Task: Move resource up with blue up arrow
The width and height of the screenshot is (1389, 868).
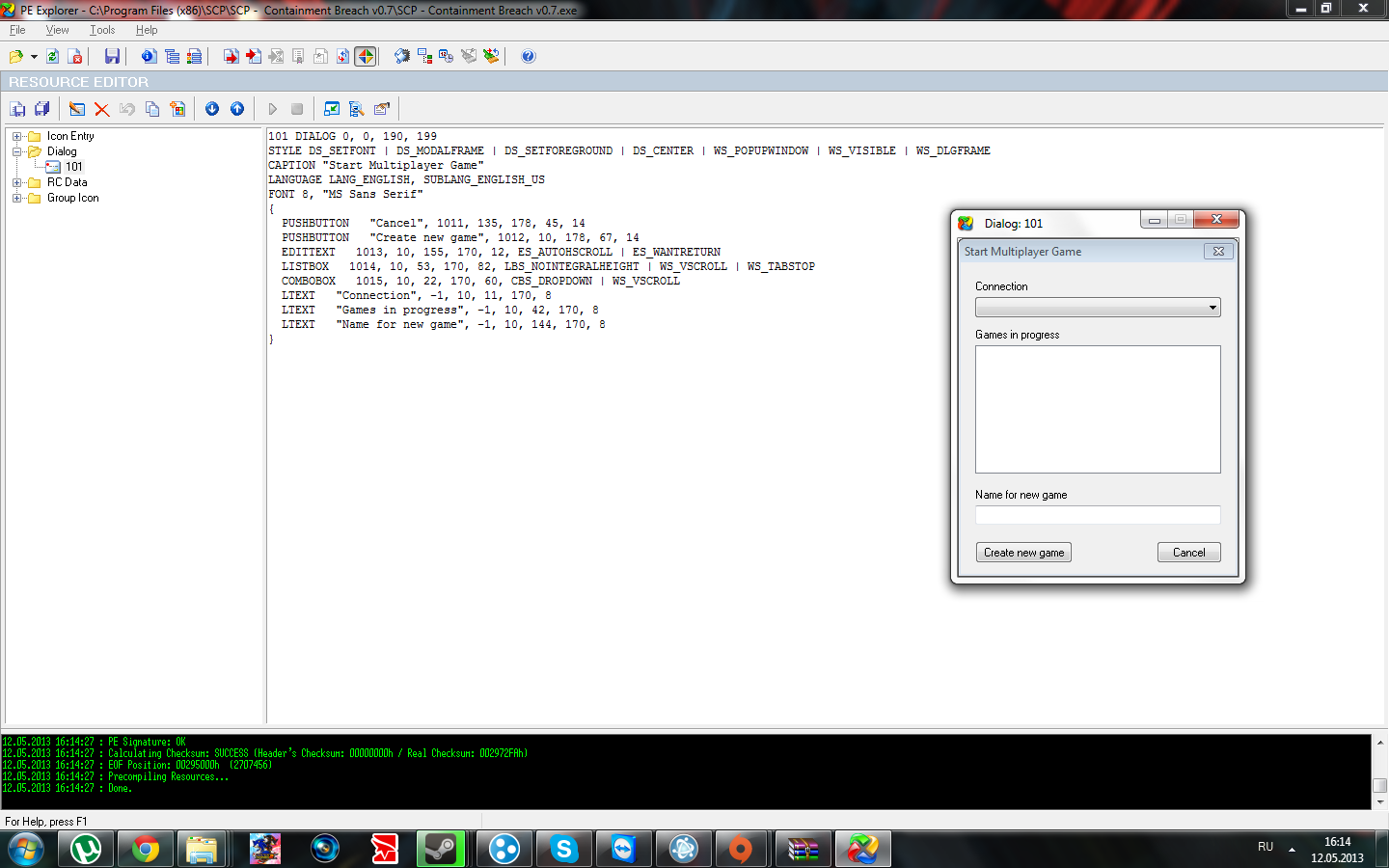Action: pos(237,109)
